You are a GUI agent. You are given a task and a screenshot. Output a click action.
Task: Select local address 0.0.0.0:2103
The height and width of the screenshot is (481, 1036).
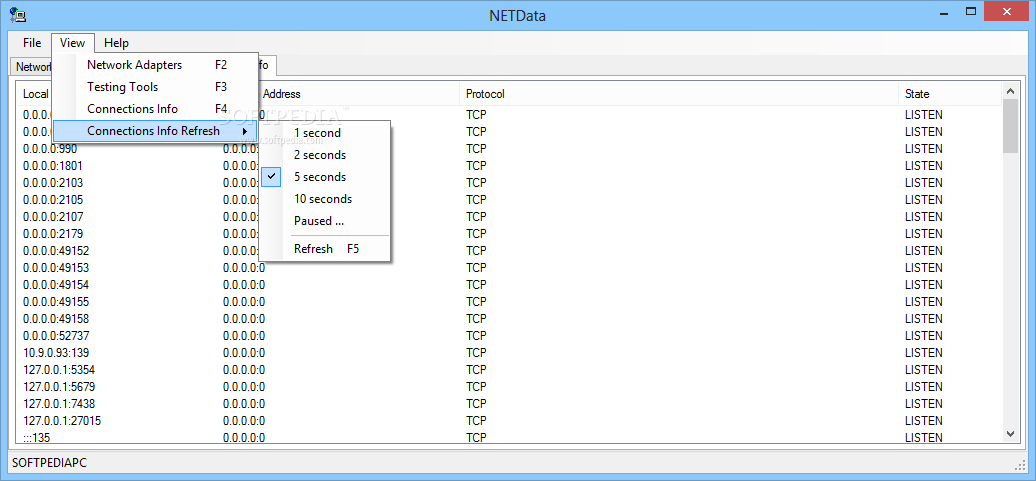(53, 182)
